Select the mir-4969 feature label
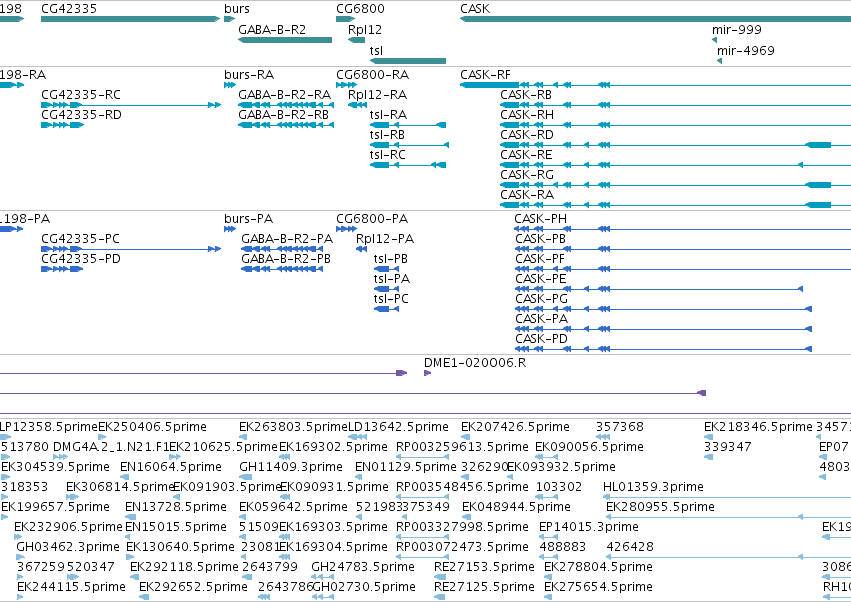 tap(746, 50)
